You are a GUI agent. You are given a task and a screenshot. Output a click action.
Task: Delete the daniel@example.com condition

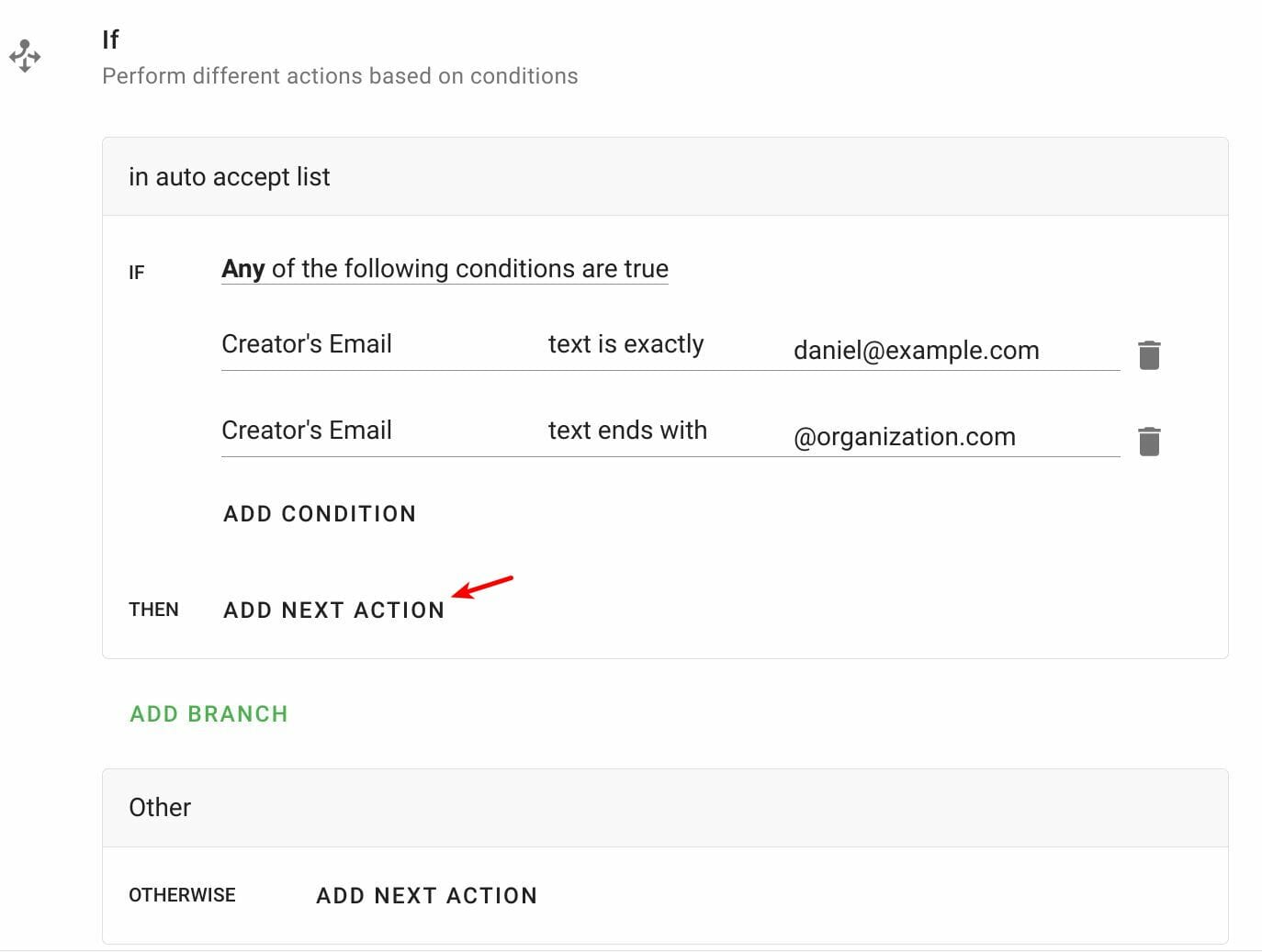coord(1148,355)
